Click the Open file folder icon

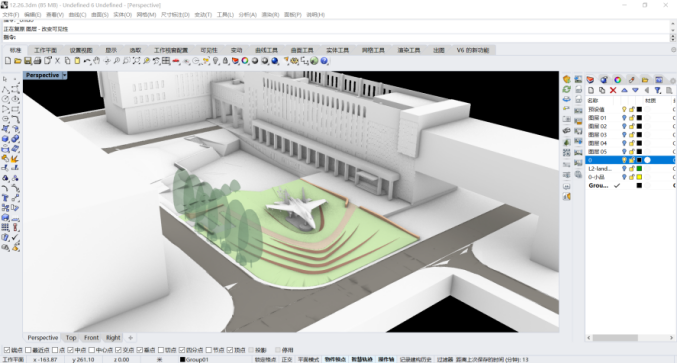click(x=18, y=61)
